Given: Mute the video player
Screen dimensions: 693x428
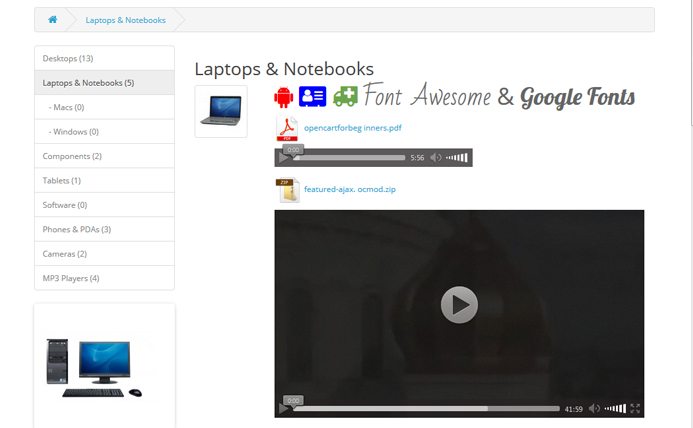Looking at the screenshot, I should pyautogui.click(x=594, y=409).
